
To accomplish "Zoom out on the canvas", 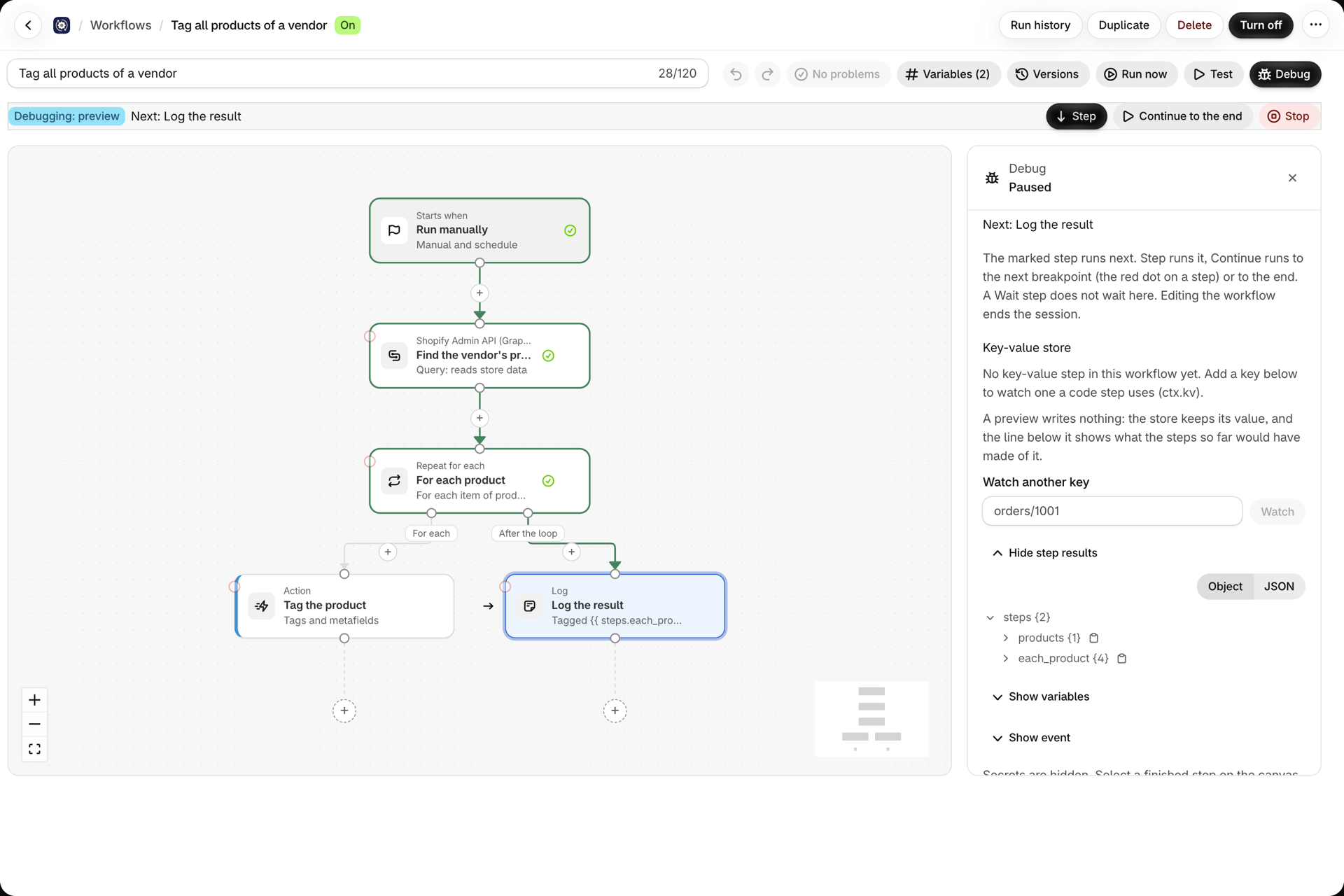I will tap(34, 724).
